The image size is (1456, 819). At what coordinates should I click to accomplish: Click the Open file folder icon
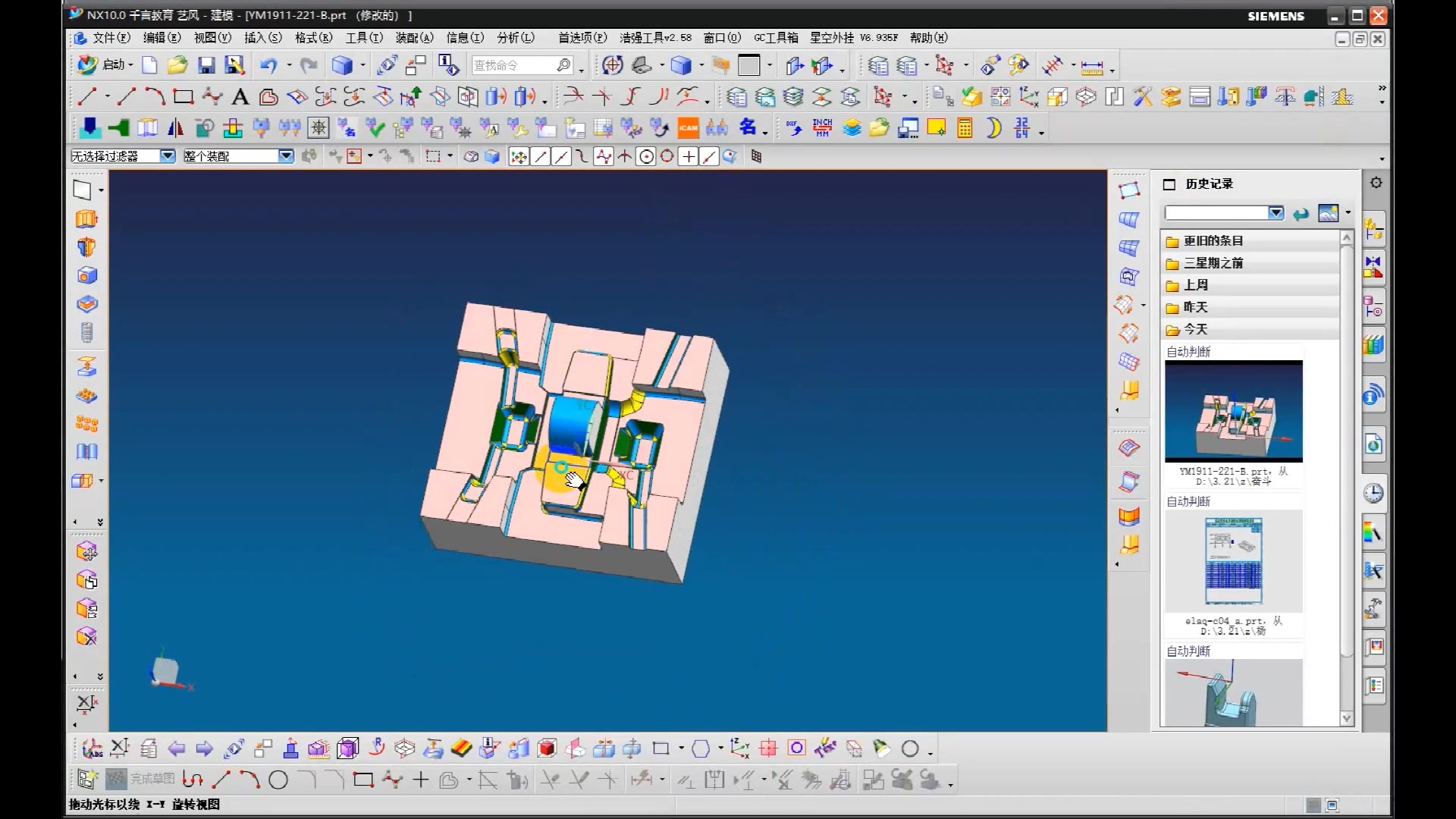177,66
